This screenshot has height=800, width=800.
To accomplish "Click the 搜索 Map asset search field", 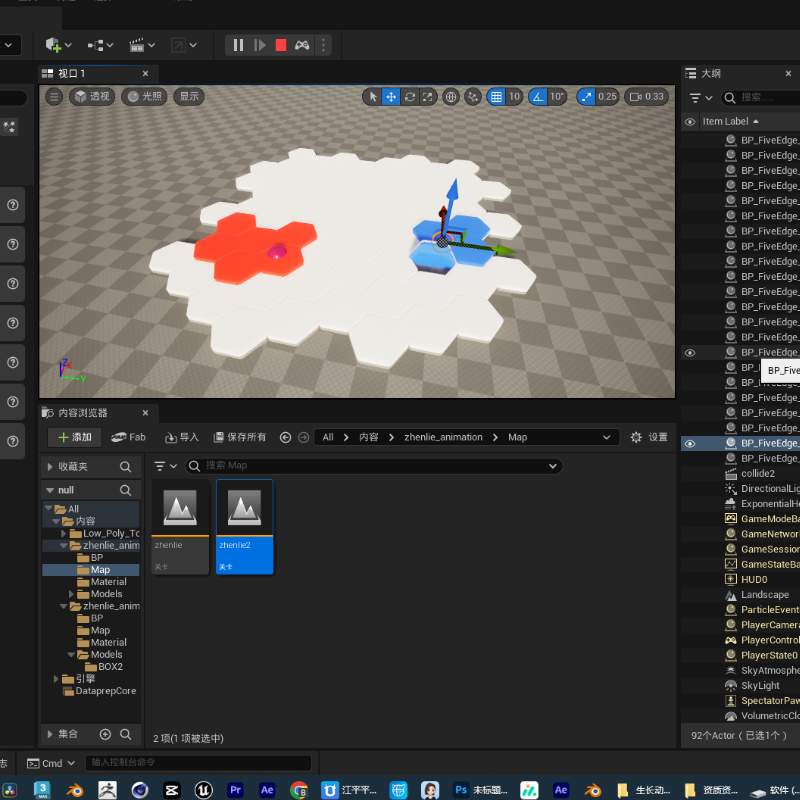I will click(x=373, y=466).
